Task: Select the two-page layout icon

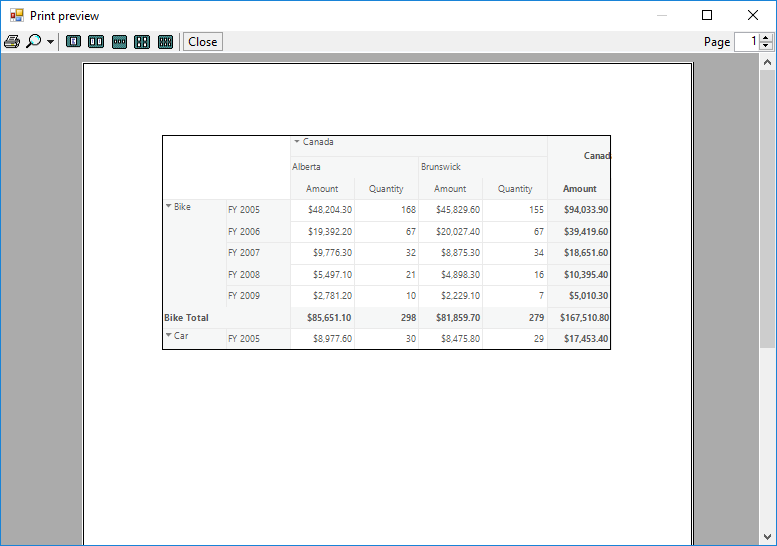Action: [x=96, y=42]
